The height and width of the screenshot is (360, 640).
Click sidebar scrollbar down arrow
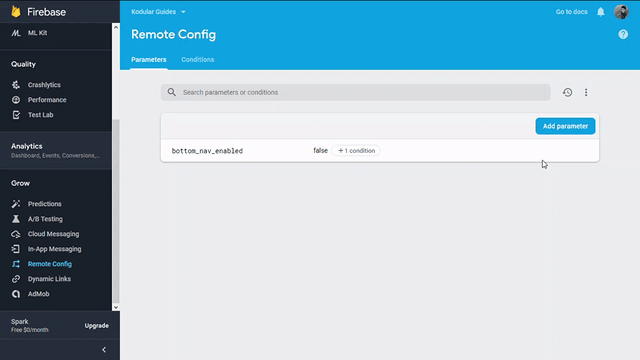116,307
